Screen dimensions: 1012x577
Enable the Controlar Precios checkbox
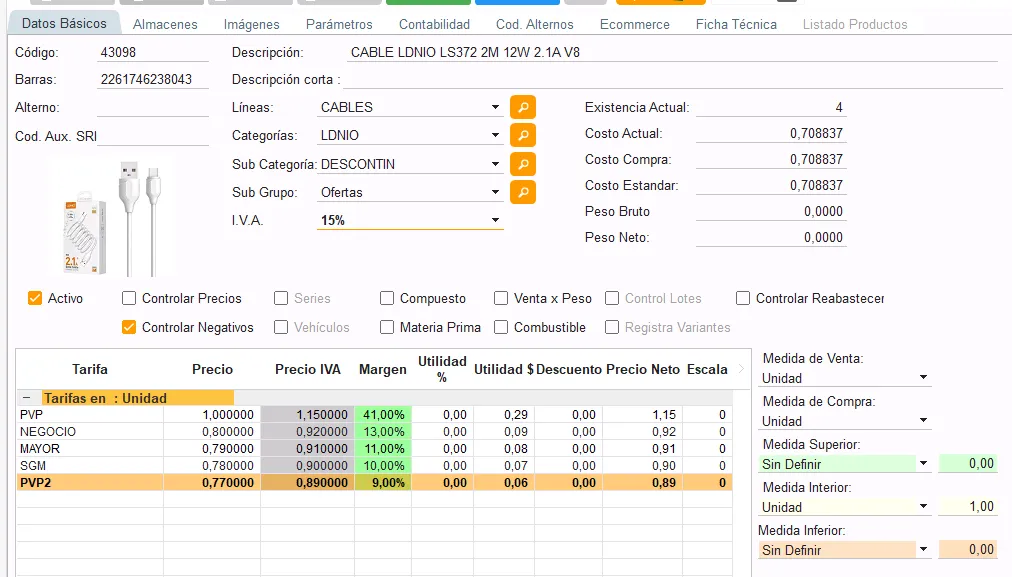point(129,298)
